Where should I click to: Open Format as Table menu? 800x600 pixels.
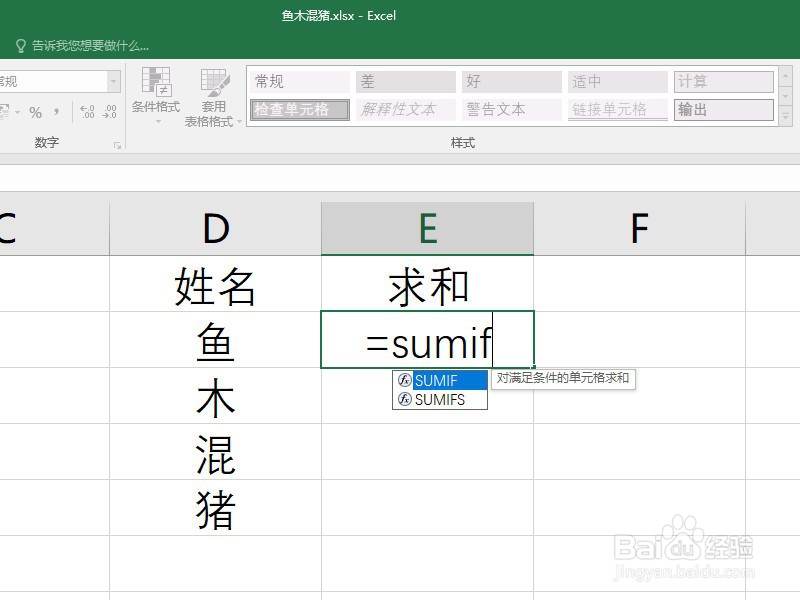click(213, 97)
